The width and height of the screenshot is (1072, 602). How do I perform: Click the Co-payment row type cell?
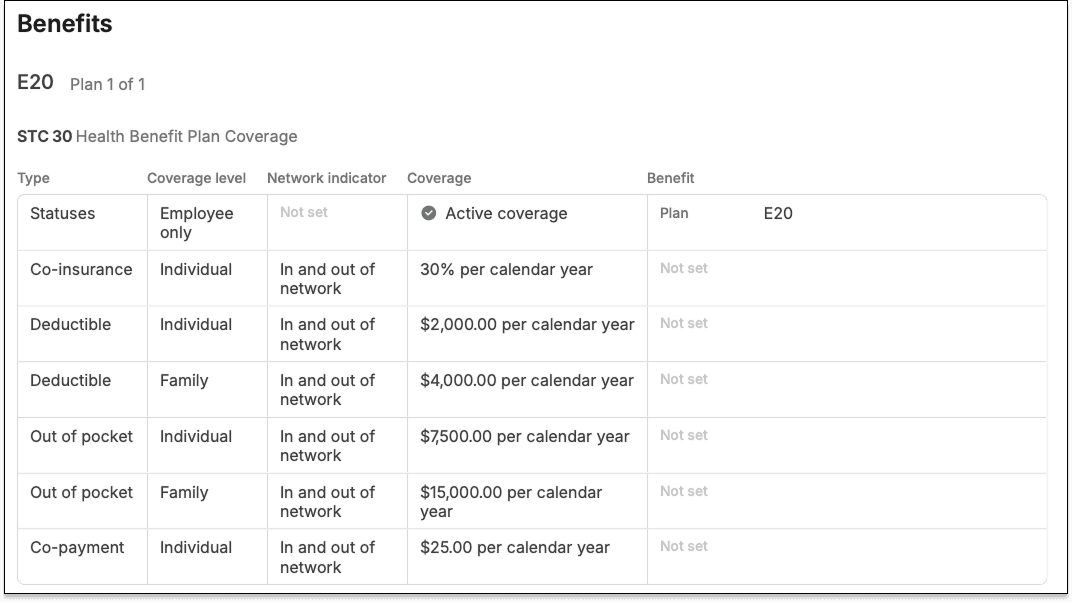coord(78,547)
